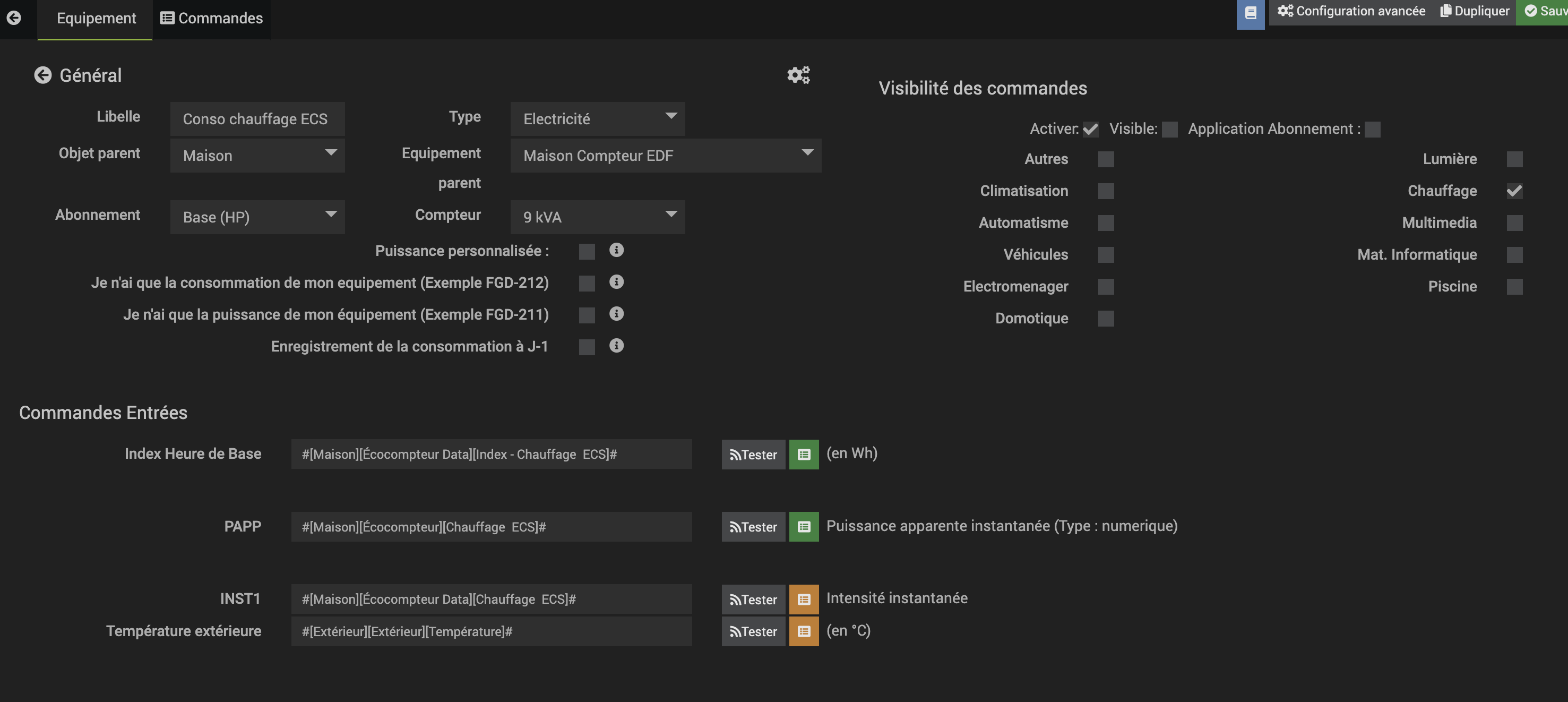Check the Mat. Informatique checkbox
Image resolution: width=1568 pixels, height=702 pixels.
click(1514, 254)
